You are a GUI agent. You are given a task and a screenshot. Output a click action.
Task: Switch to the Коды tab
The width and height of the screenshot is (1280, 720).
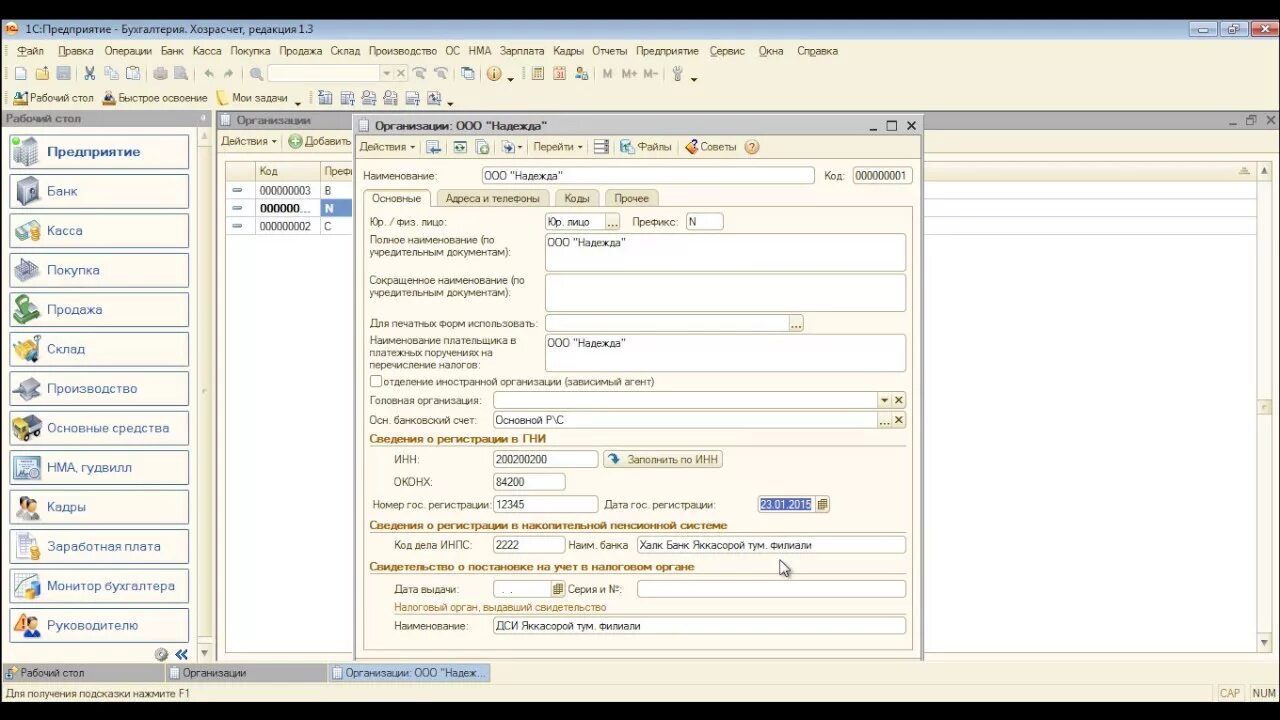(x=576, y=198)
